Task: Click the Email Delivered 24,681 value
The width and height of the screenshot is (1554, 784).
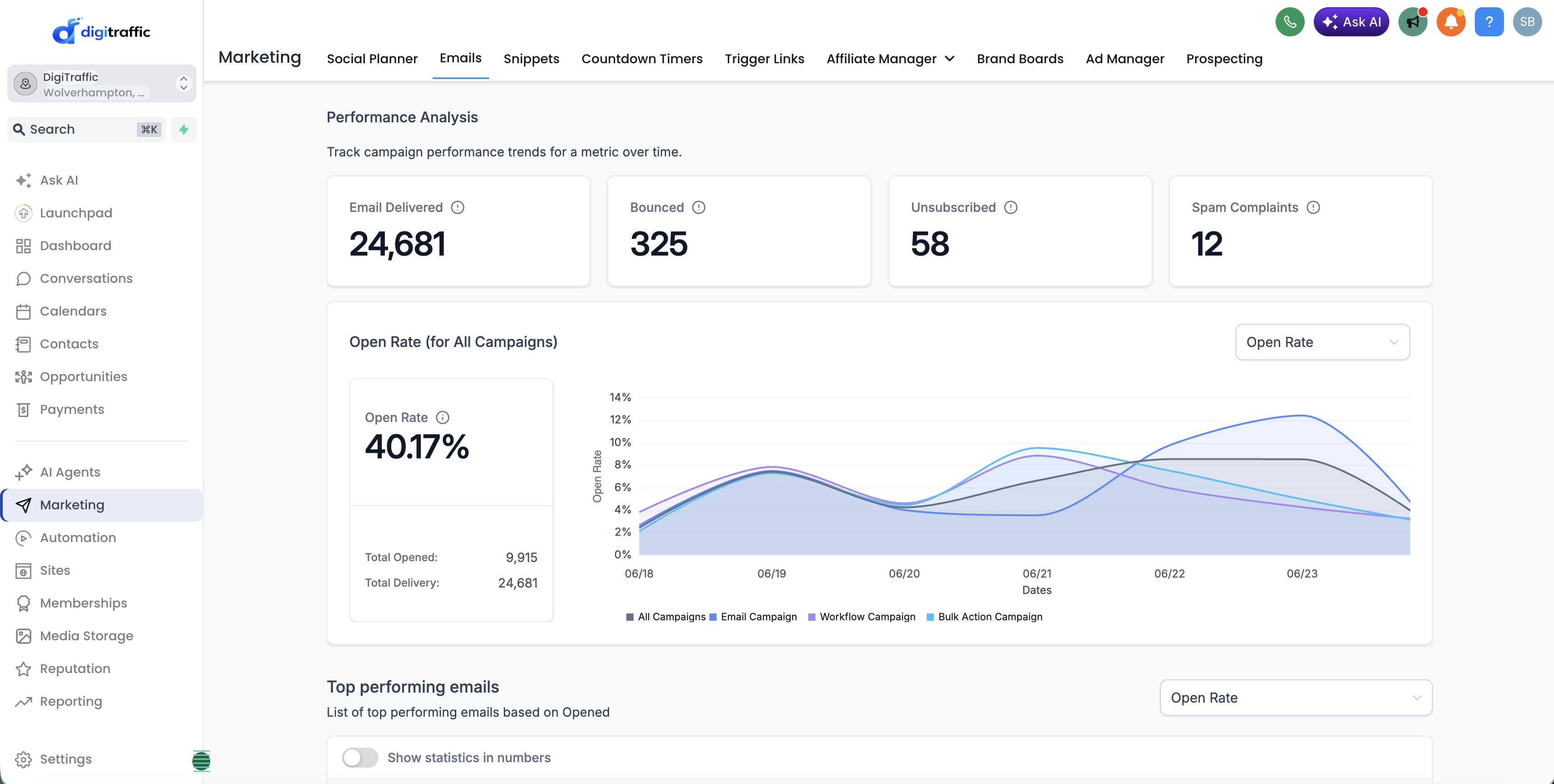Action: pyautogui.click(x=397, y=244)
